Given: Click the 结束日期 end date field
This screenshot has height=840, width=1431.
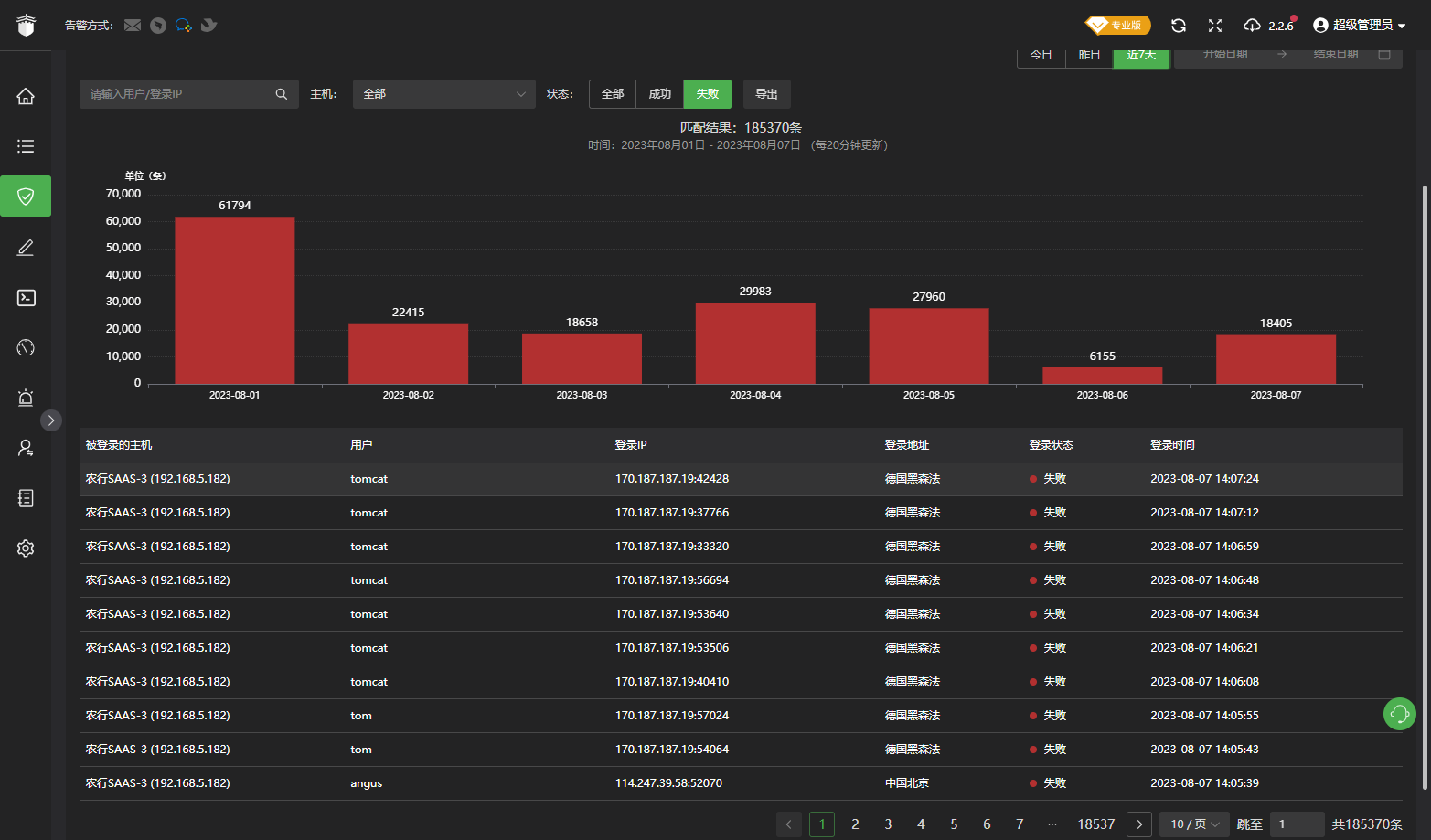Looking at the screenshot, I should coord(1336,55).
